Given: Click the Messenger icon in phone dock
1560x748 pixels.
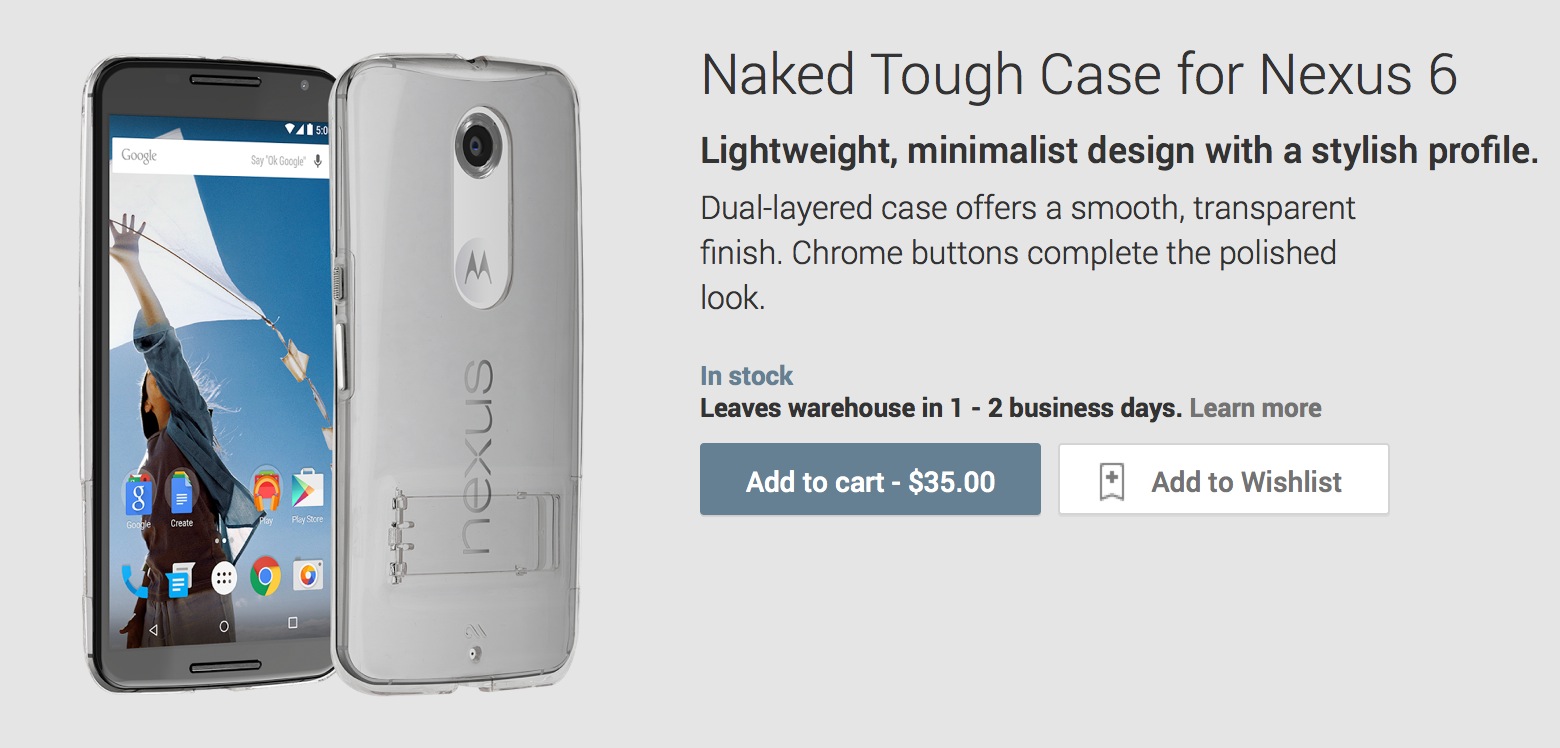Looking at the screenshot, I should 178,579.
